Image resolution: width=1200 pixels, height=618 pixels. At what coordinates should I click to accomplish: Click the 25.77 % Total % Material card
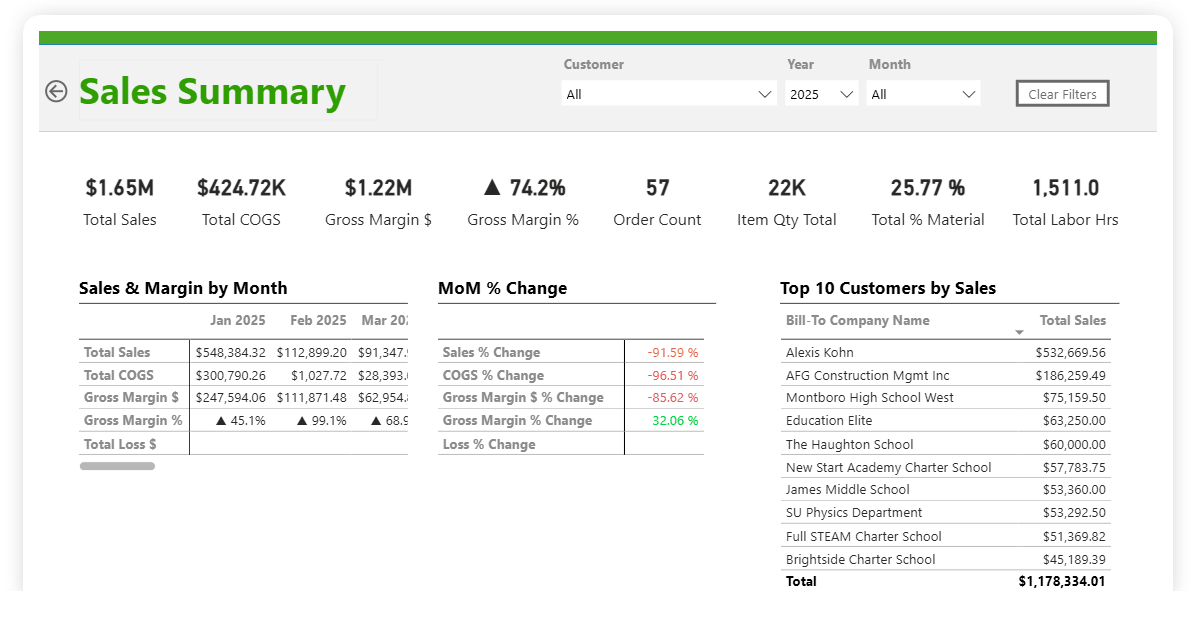928,202
